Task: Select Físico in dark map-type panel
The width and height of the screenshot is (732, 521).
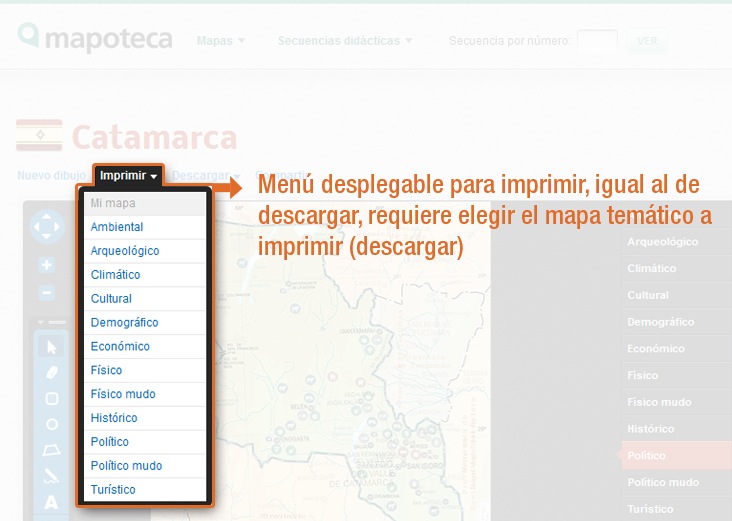Action: 677,375
